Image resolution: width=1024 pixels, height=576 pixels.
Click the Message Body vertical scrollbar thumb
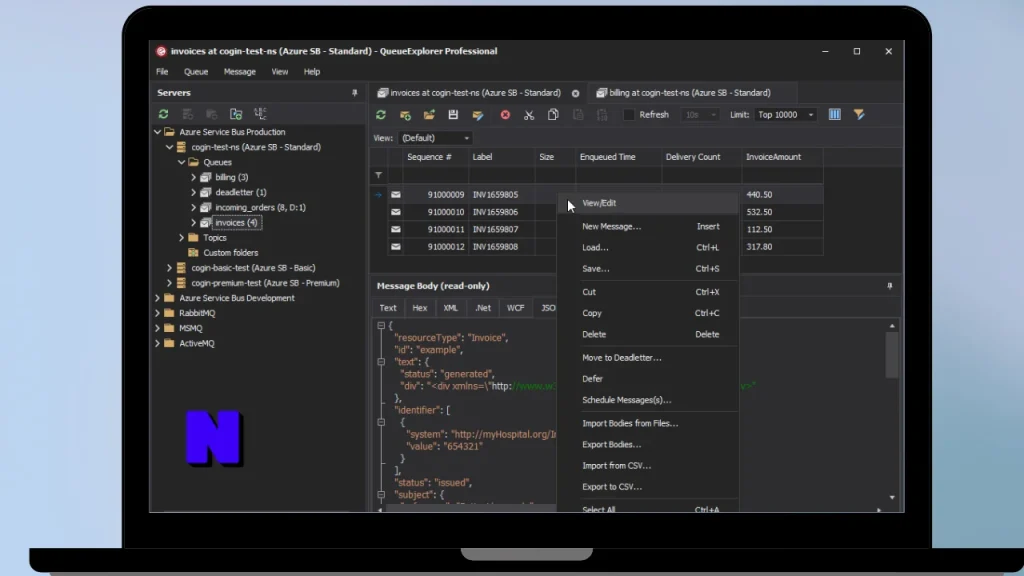coord(892,355)
